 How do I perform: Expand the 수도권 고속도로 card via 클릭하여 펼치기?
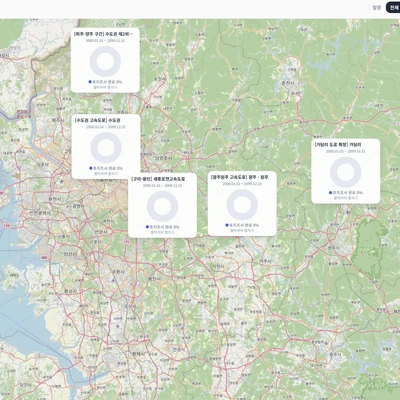point(106,174)
